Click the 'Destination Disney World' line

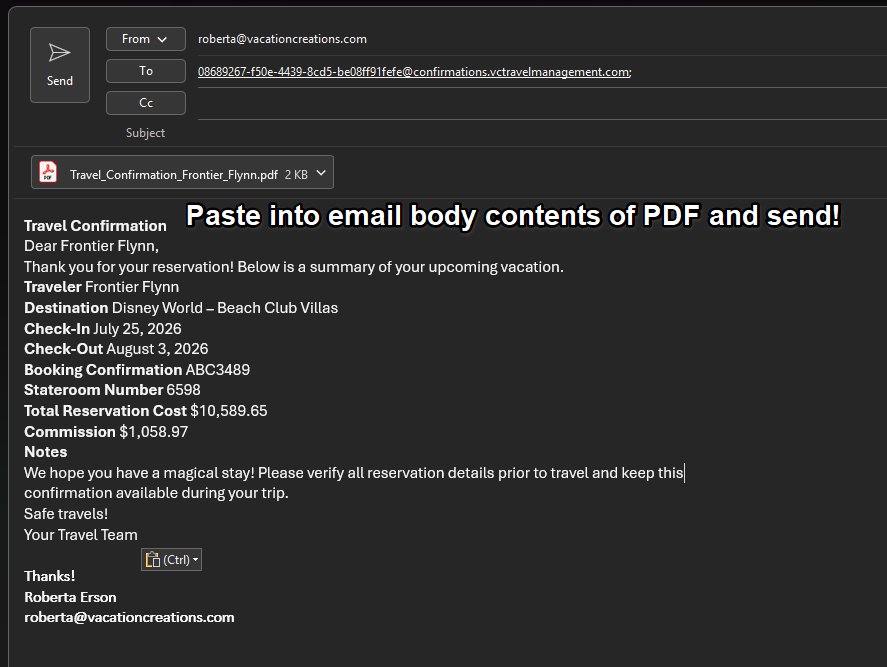click(x=181, y=308)
